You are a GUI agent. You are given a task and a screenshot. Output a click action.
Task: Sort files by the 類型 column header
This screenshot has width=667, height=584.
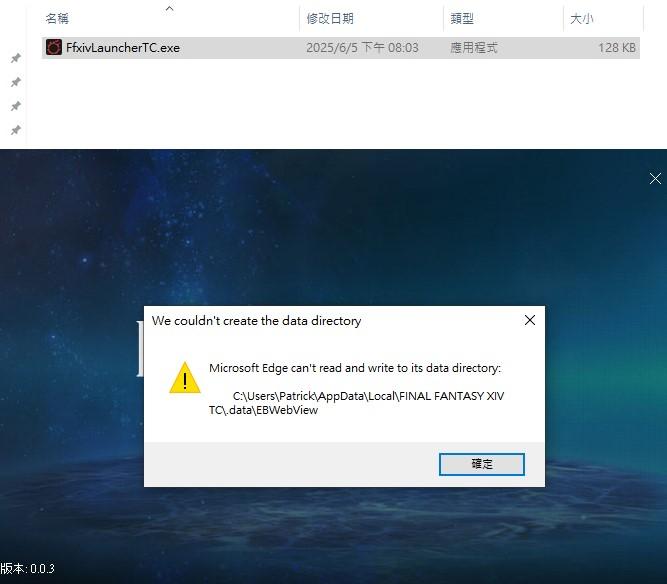click(462, 18)
